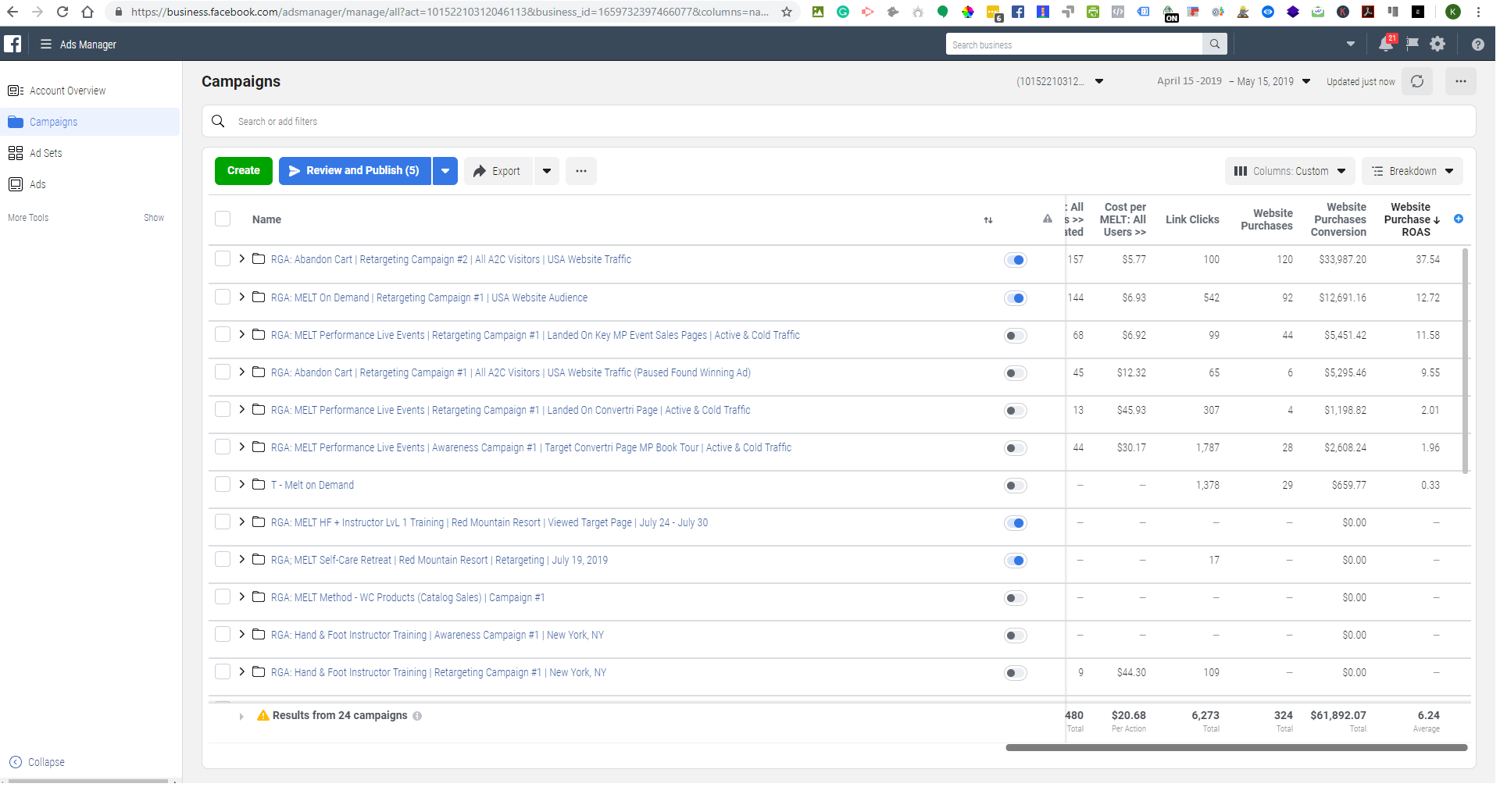Viewport: 1500px width, 812px height.
Task: Tick checkbox for Abandon Cart Retargeting Campaign #2
Action: pyautogui.click(x=223, y=258)
